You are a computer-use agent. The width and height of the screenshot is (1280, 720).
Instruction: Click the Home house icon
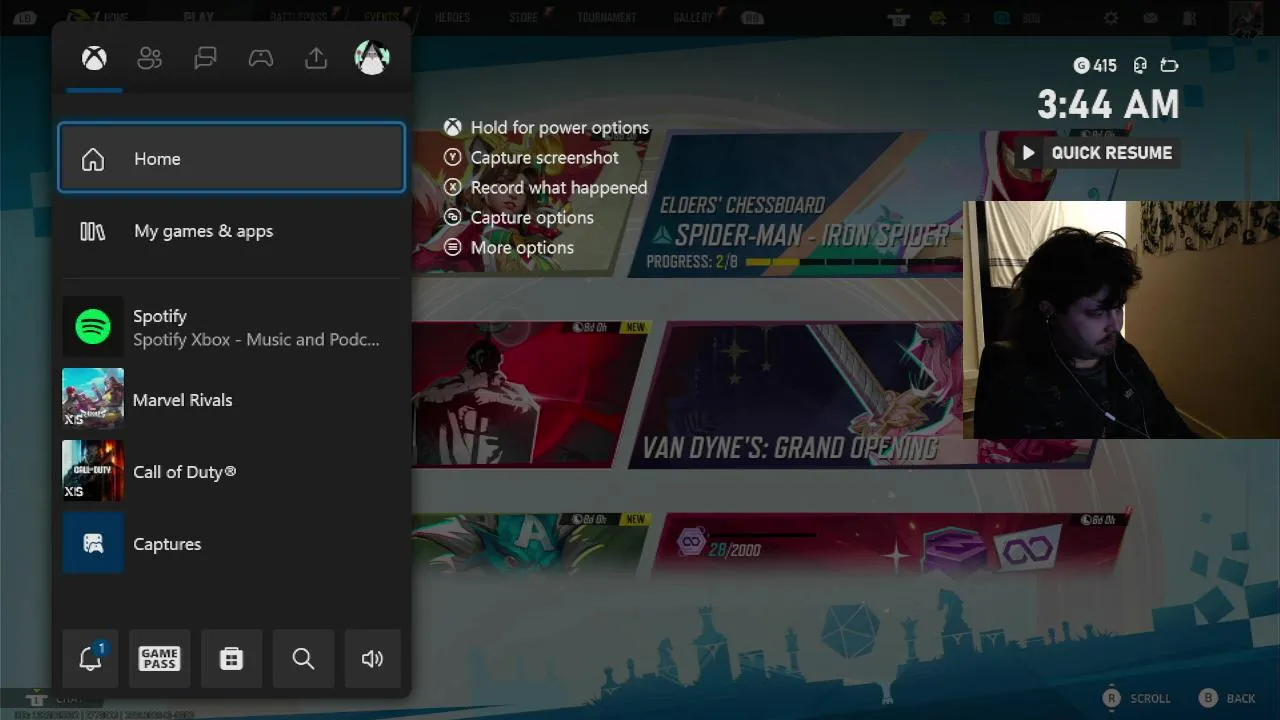93,159
